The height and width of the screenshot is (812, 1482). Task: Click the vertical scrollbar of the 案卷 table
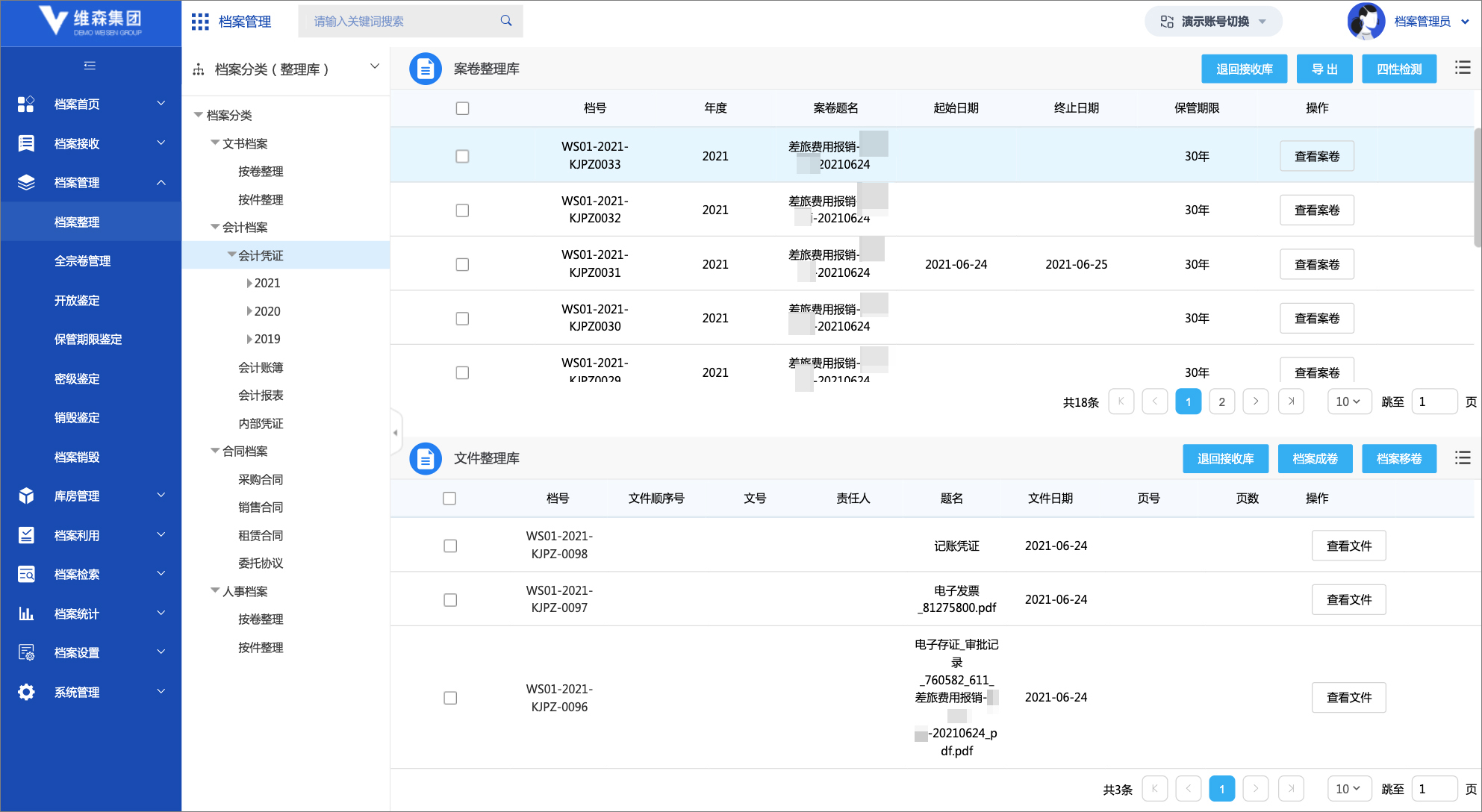click(1477, 187)
